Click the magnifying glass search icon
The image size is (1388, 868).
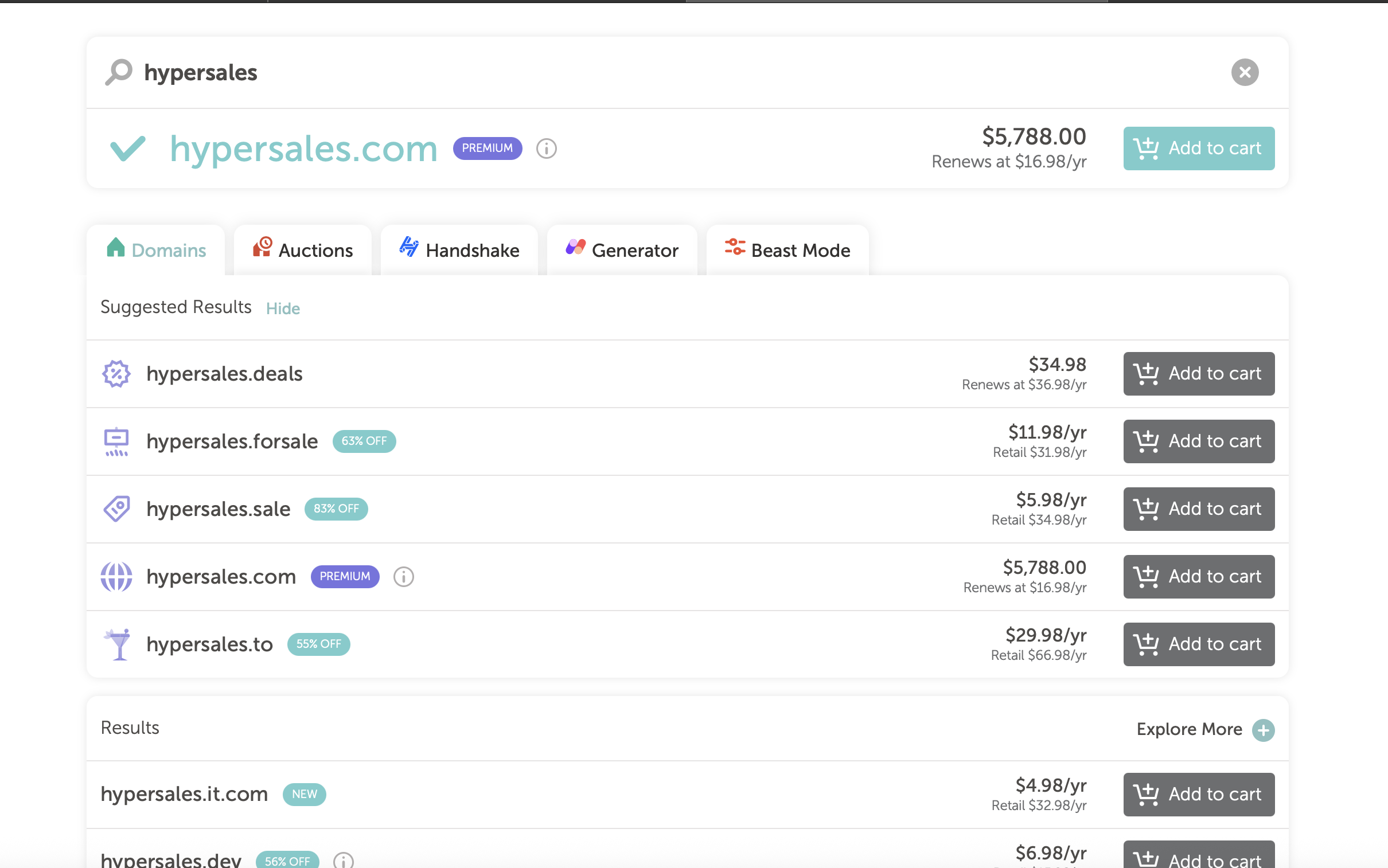click(x=119, y=72)
